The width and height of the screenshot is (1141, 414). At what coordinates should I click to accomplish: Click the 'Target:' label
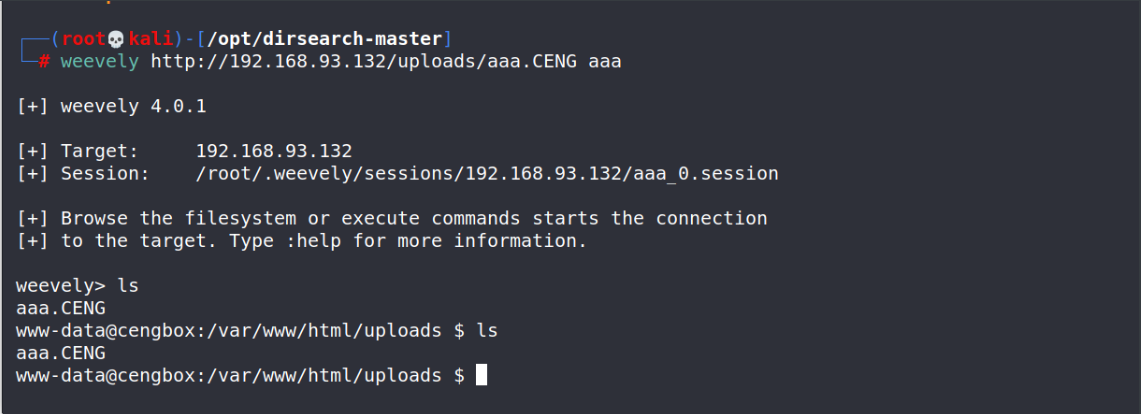click(x=100, y=151)
